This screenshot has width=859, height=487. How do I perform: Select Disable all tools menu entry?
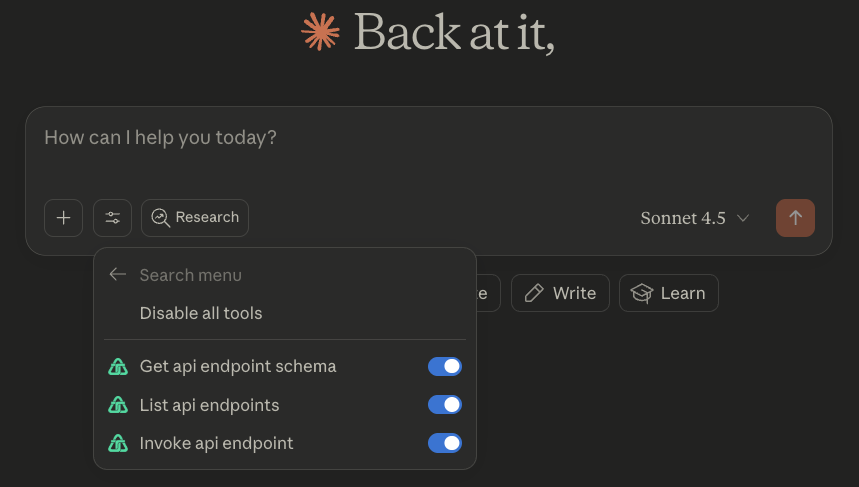pos(201,313)
